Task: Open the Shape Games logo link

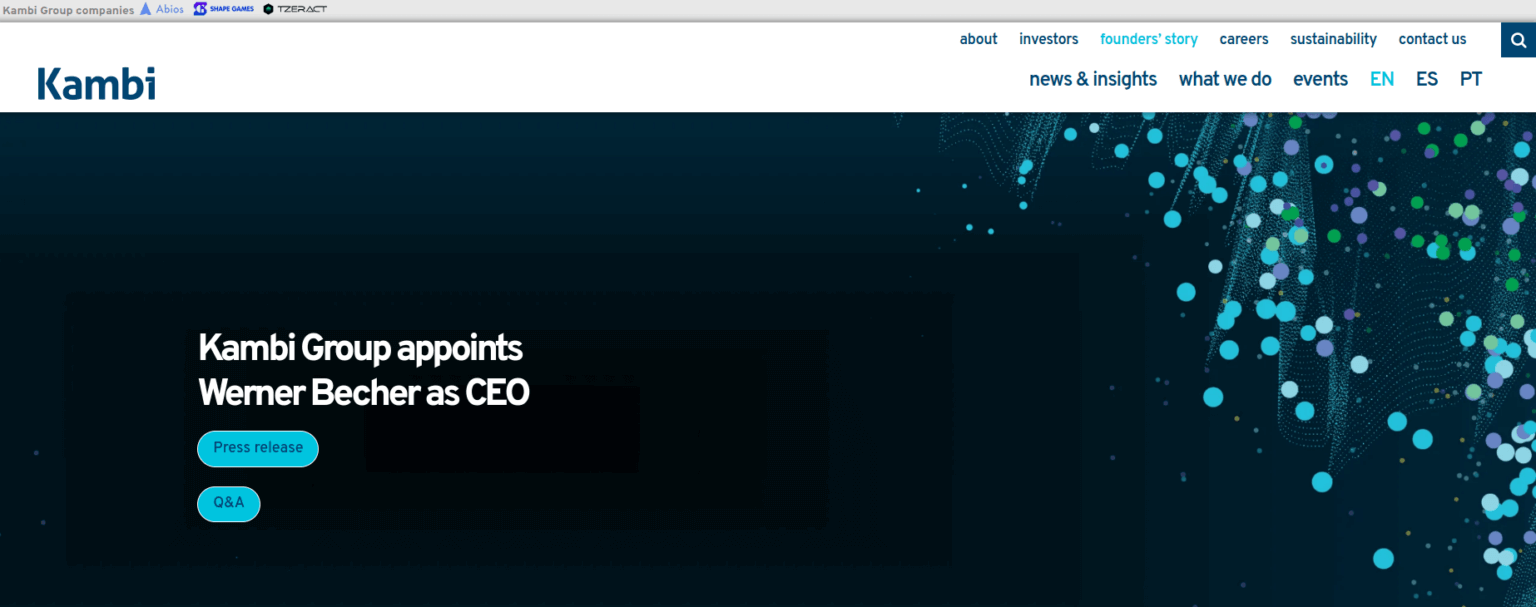Action: pyautogui.click(x=224, y=9)
